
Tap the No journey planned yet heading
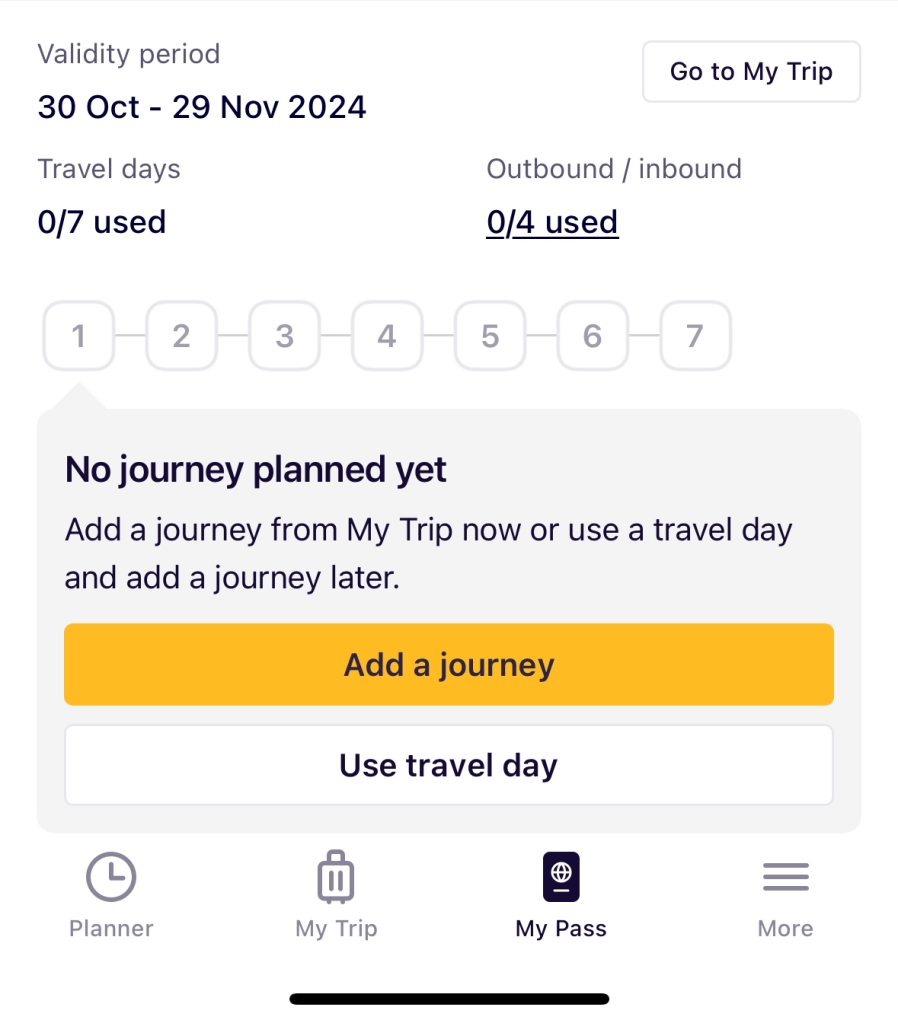(x=256, y=470)
